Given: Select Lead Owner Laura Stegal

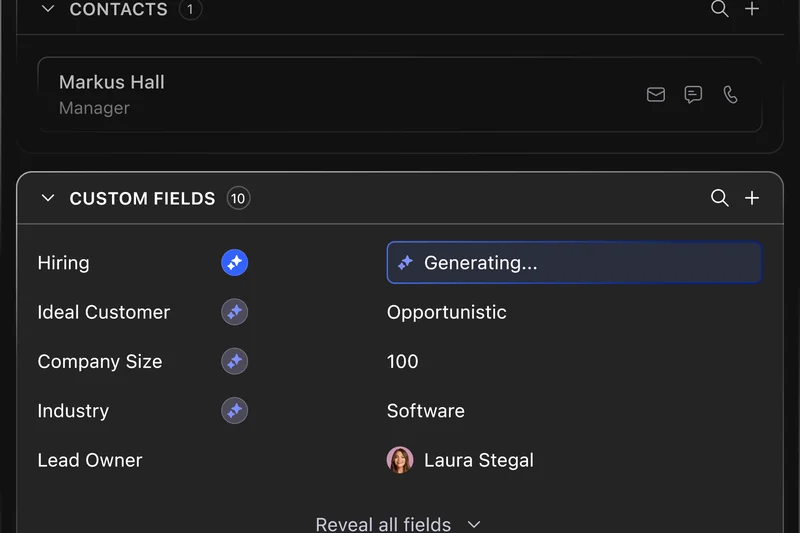Looking at the screenshot, I should click(461, 460).
